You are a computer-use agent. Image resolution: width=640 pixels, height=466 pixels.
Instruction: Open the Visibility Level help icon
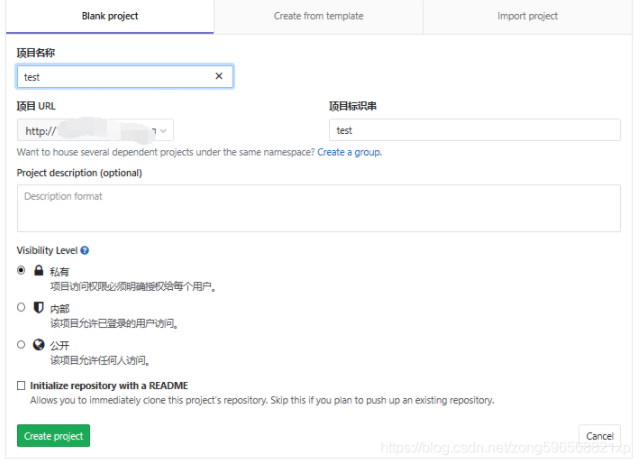pyautogui.click(x=84, y=251)
